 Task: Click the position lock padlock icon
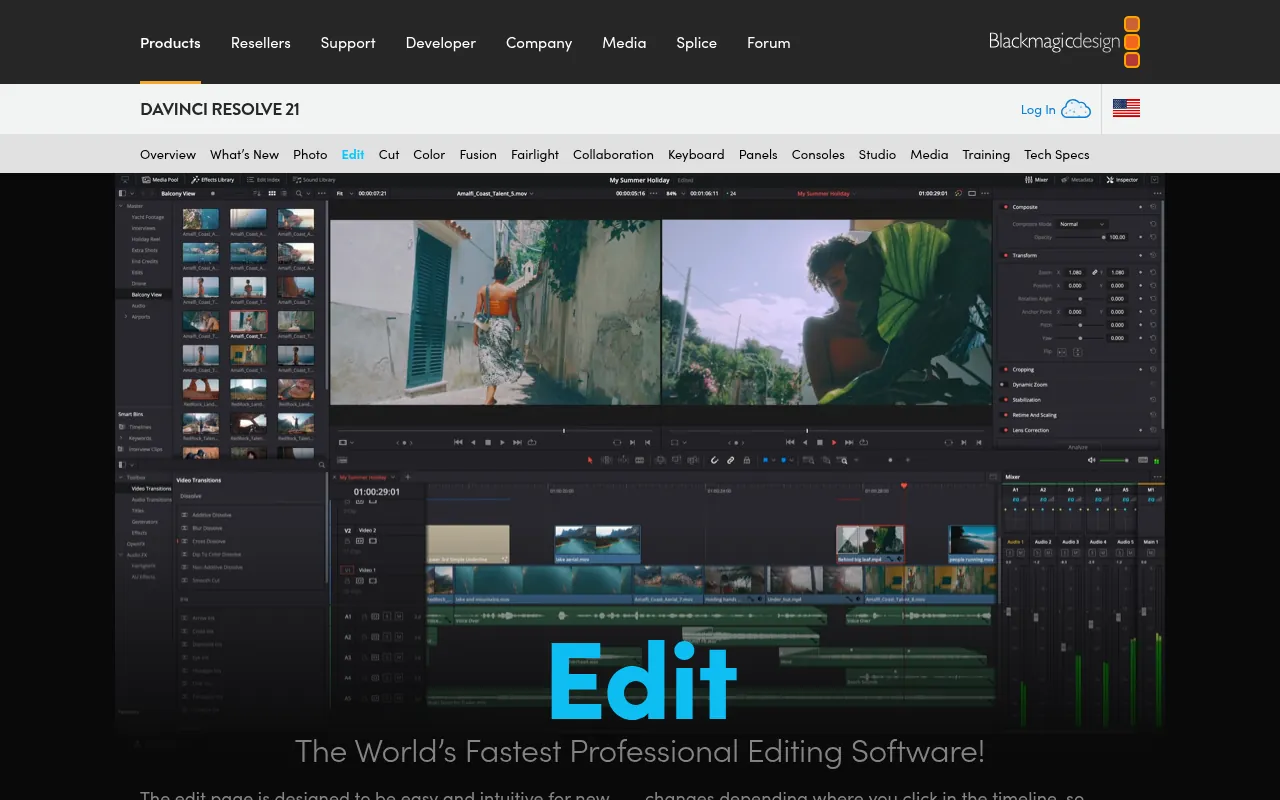(746, 460)
